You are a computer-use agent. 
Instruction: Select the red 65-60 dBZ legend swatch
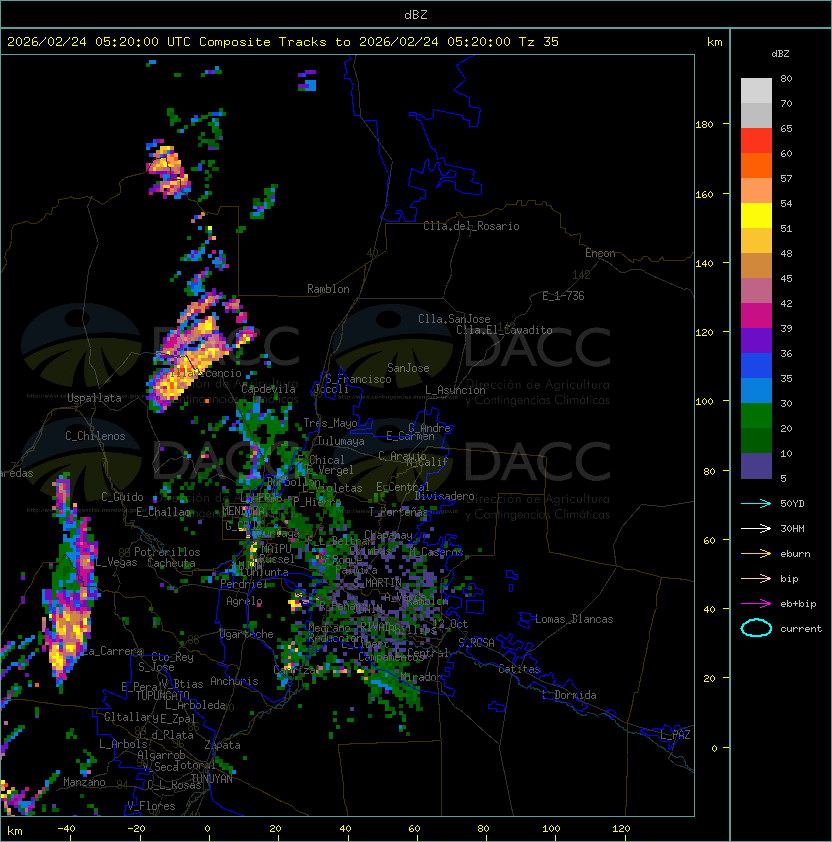coord(756,141)
